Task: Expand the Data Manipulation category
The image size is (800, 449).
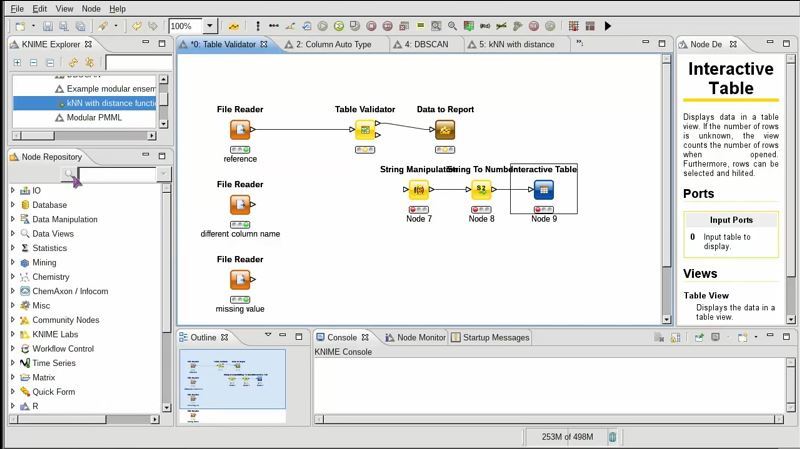Action: tap(13, 219)
